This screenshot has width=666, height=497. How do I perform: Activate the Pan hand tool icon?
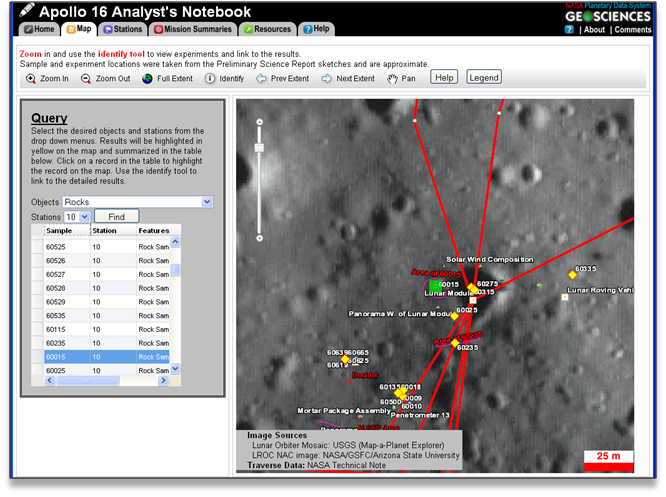392,79
